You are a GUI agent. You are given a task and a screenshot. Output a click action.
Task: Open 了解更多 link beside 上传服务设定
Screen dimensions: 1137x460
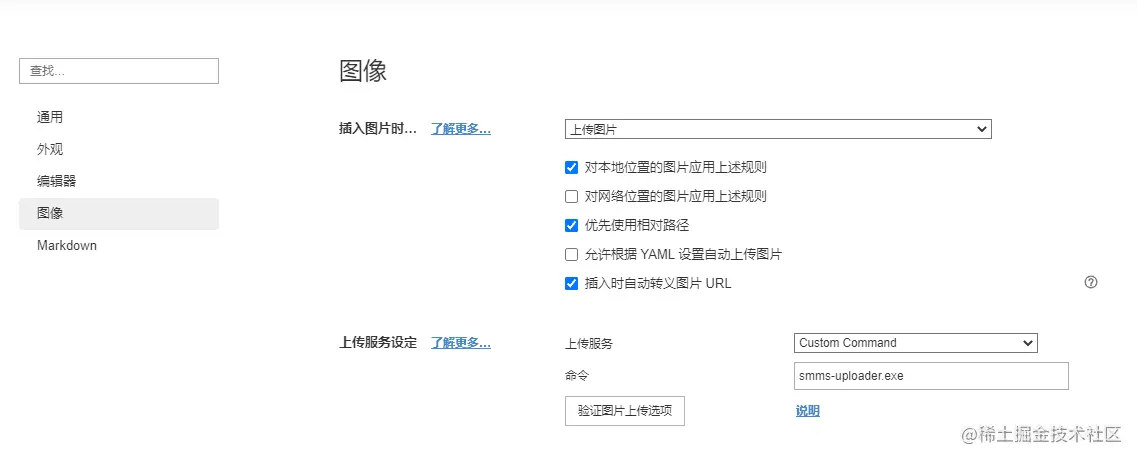pos(461,343)
